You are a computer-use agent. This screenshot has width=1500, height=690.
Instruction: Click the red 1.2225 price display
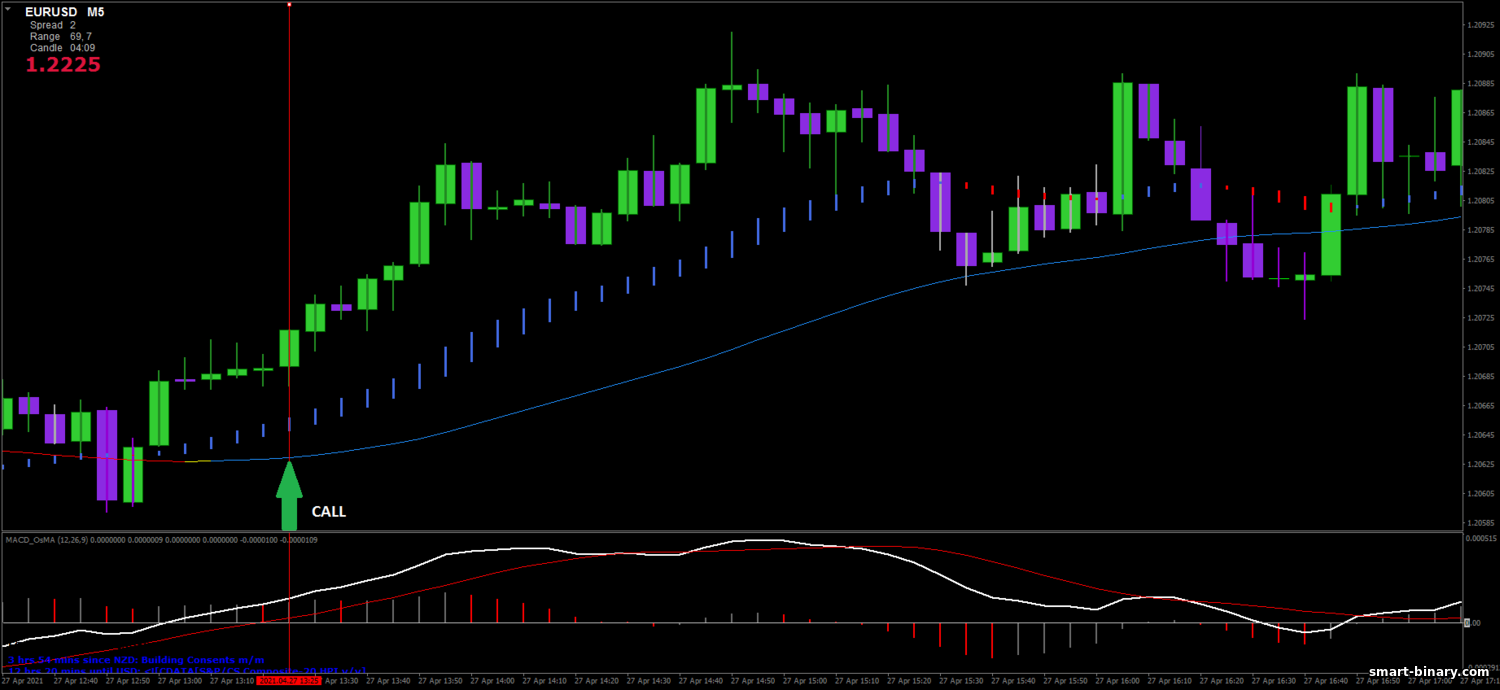pyautogui.click(x=62, y=65)
